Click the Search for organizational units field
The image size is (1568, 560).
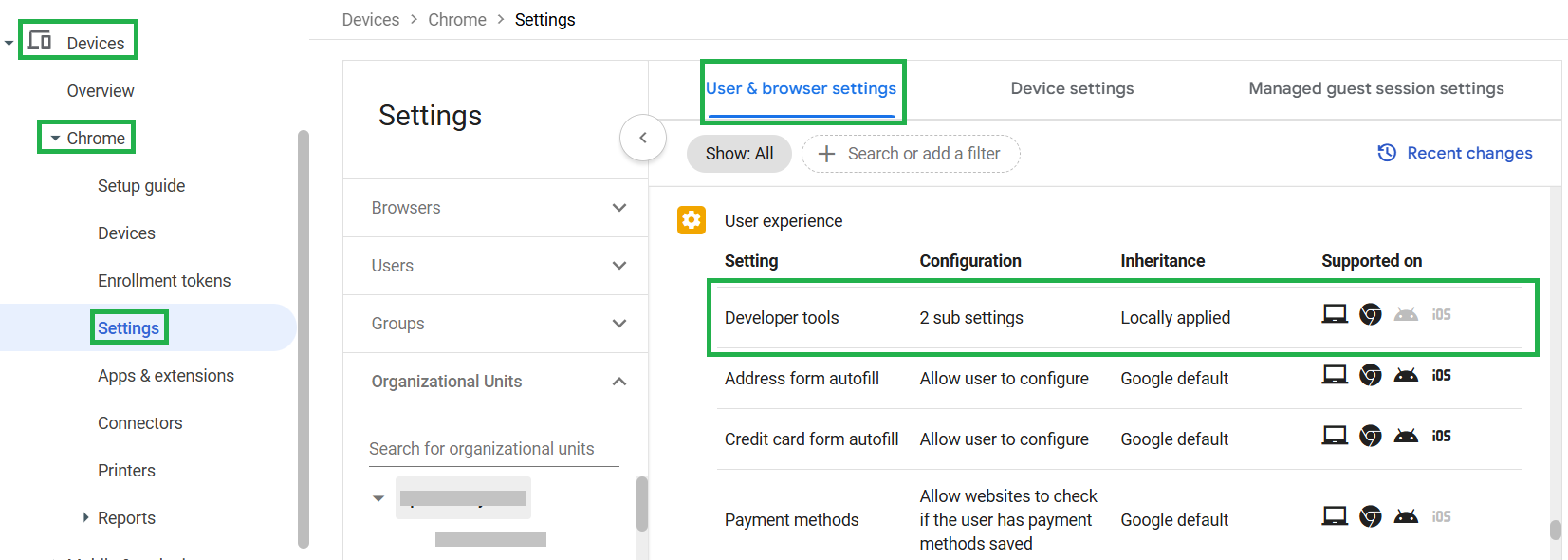pos(493,449)
